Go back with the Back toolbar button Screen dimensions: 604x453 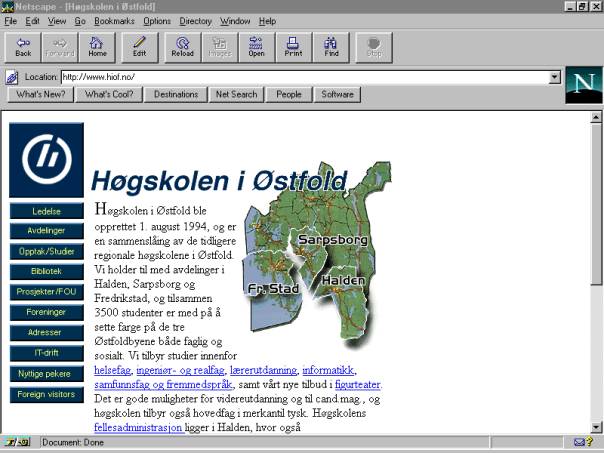click(23, 47)
